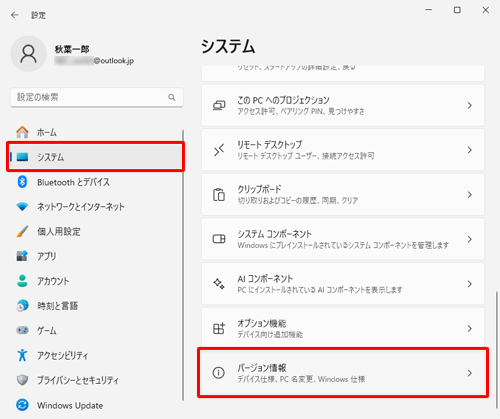Click the gamepad icon for ゲーム

tap(22, 330)
